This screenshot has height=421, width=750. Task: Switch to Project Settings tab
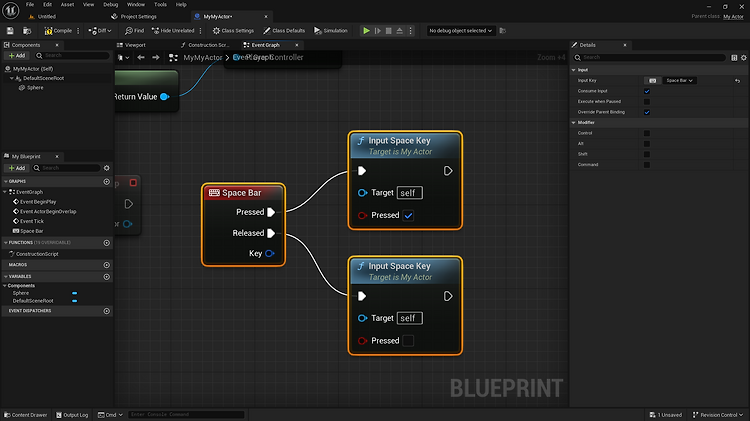[134, 16]
